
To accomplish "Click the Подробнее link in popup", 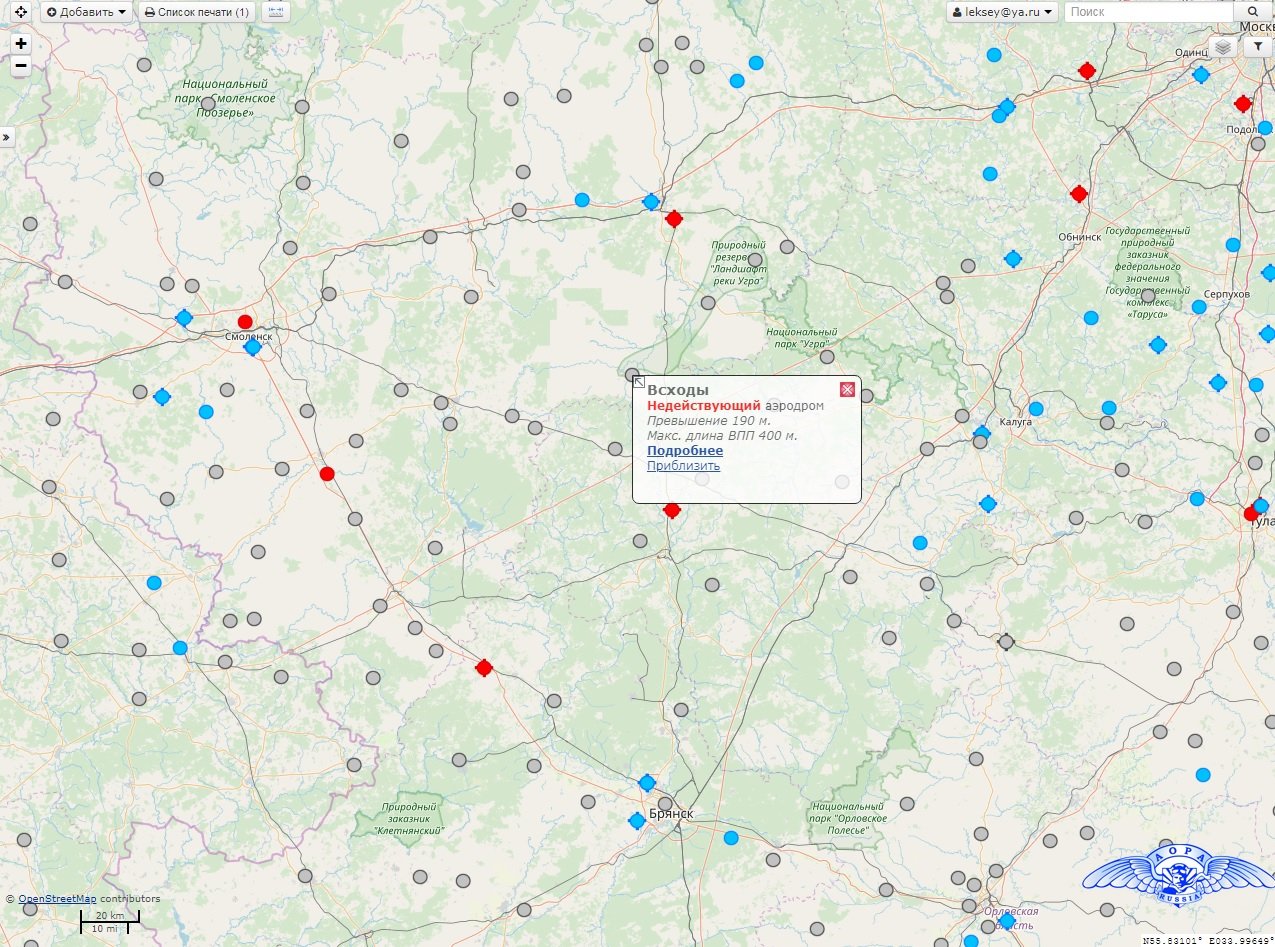I will click(x=685, y=451).
